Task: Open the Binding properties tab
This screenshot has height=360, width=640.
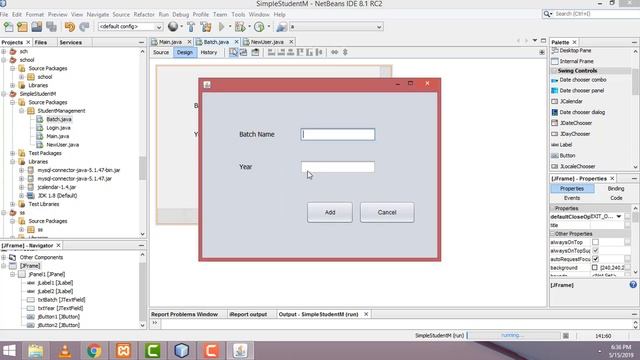Action: click(616, 189)
